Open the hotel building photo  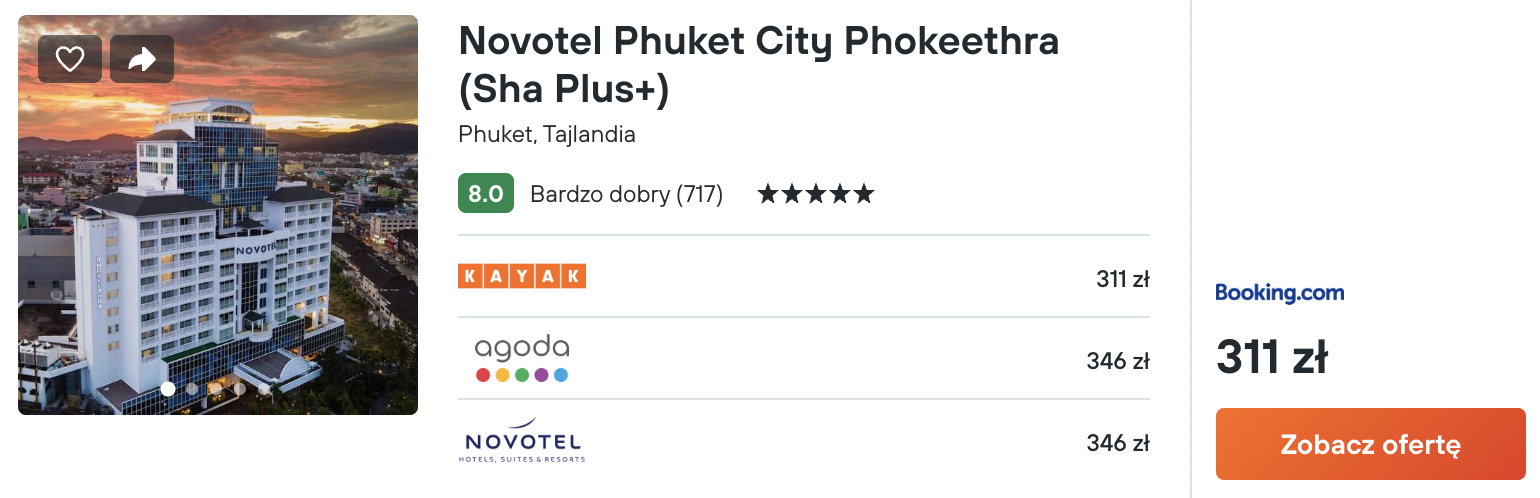click(218, 215)
